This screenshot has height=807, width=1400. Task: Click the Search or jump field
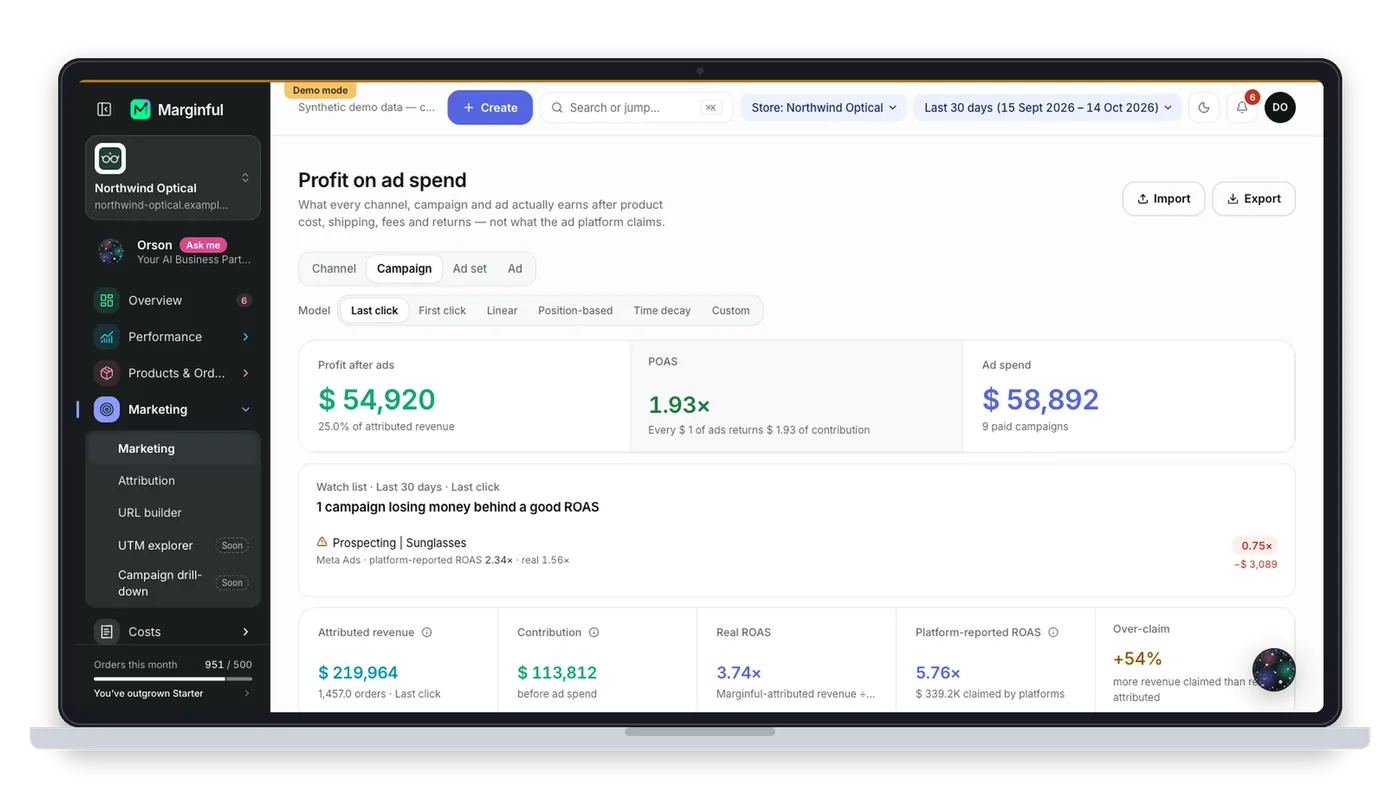pos(637,108)
